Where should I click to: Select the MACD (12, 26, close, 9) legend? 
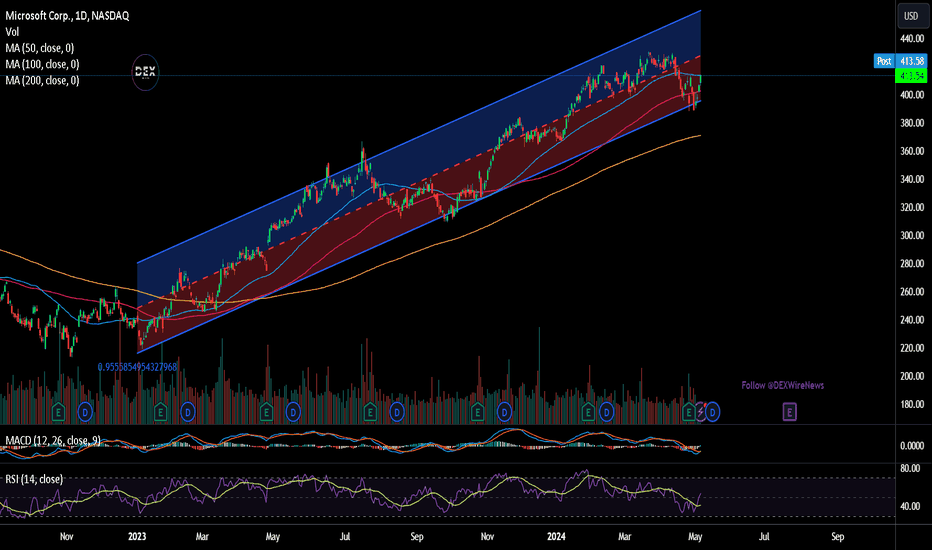coord(52,441)
